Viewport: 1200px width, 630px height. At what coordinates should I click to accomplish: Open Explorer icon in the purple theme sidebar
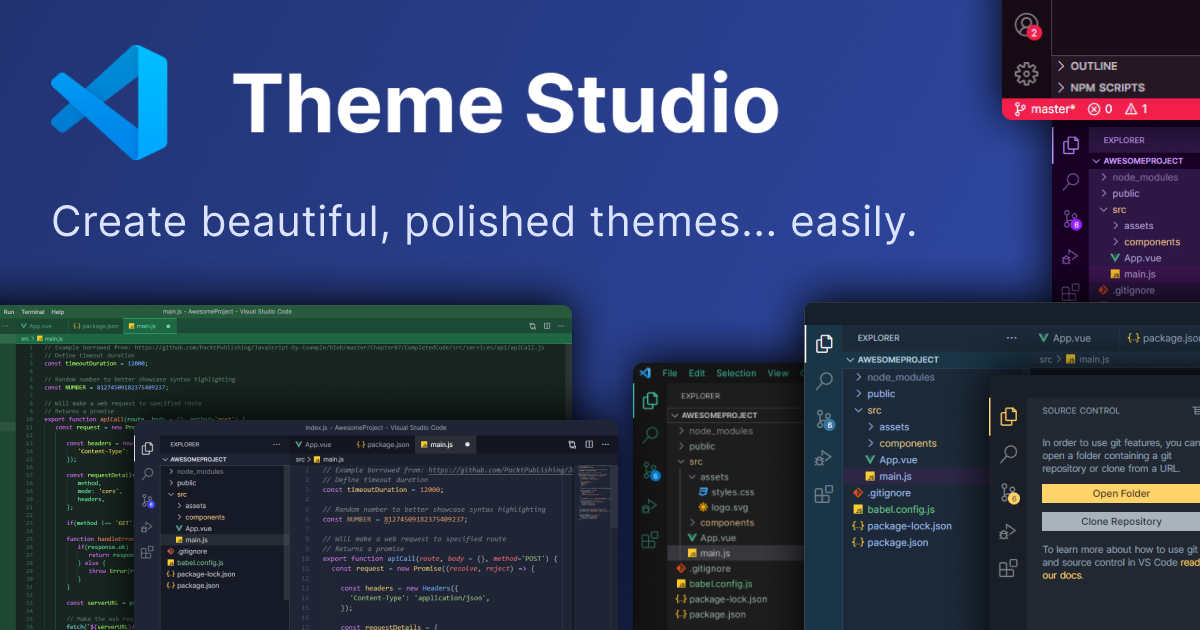click(1071, 145)
